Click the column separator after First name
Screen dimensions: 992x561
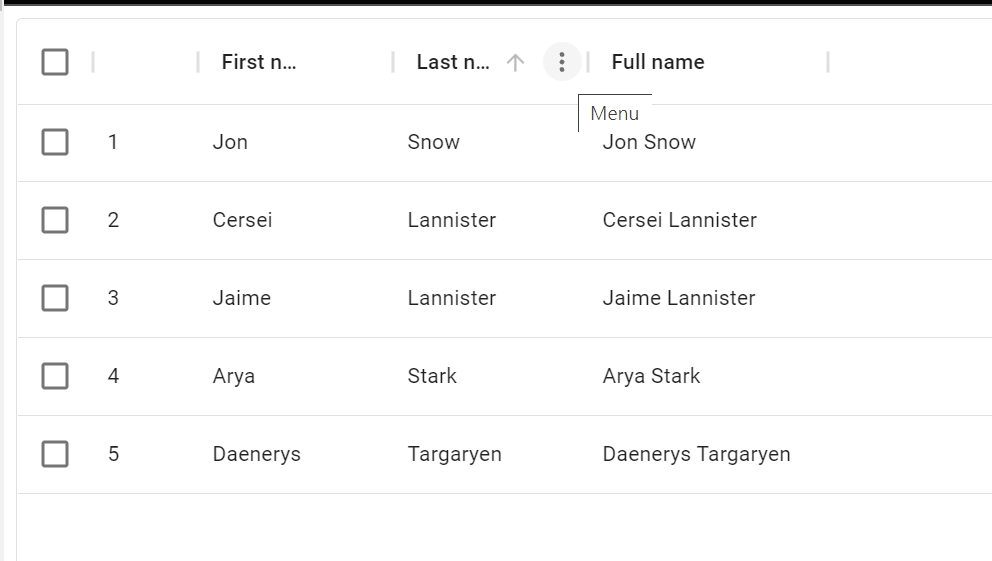[393, 62]
